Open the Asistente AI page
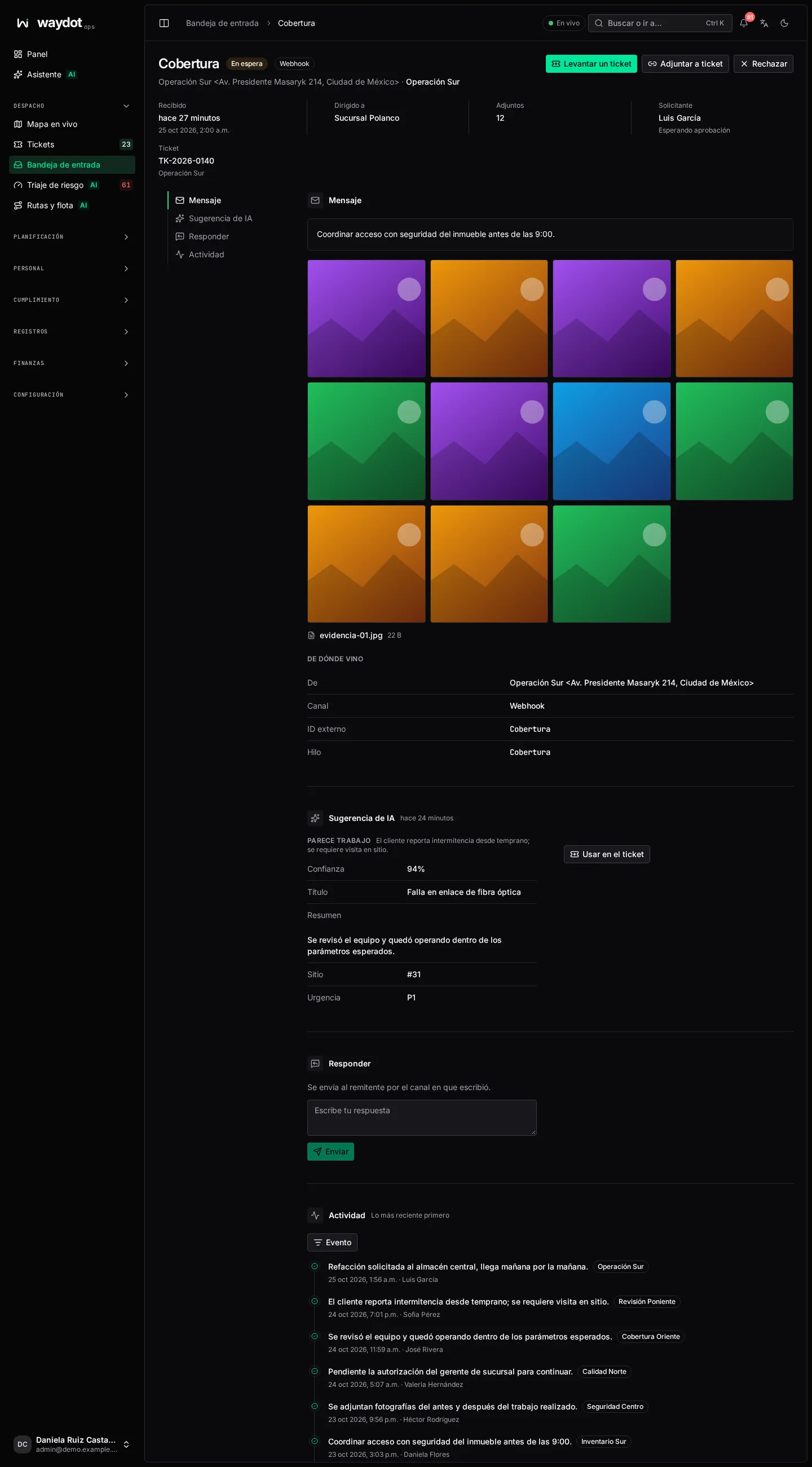This screenshot has height=1467, width=812. point(72,74)
